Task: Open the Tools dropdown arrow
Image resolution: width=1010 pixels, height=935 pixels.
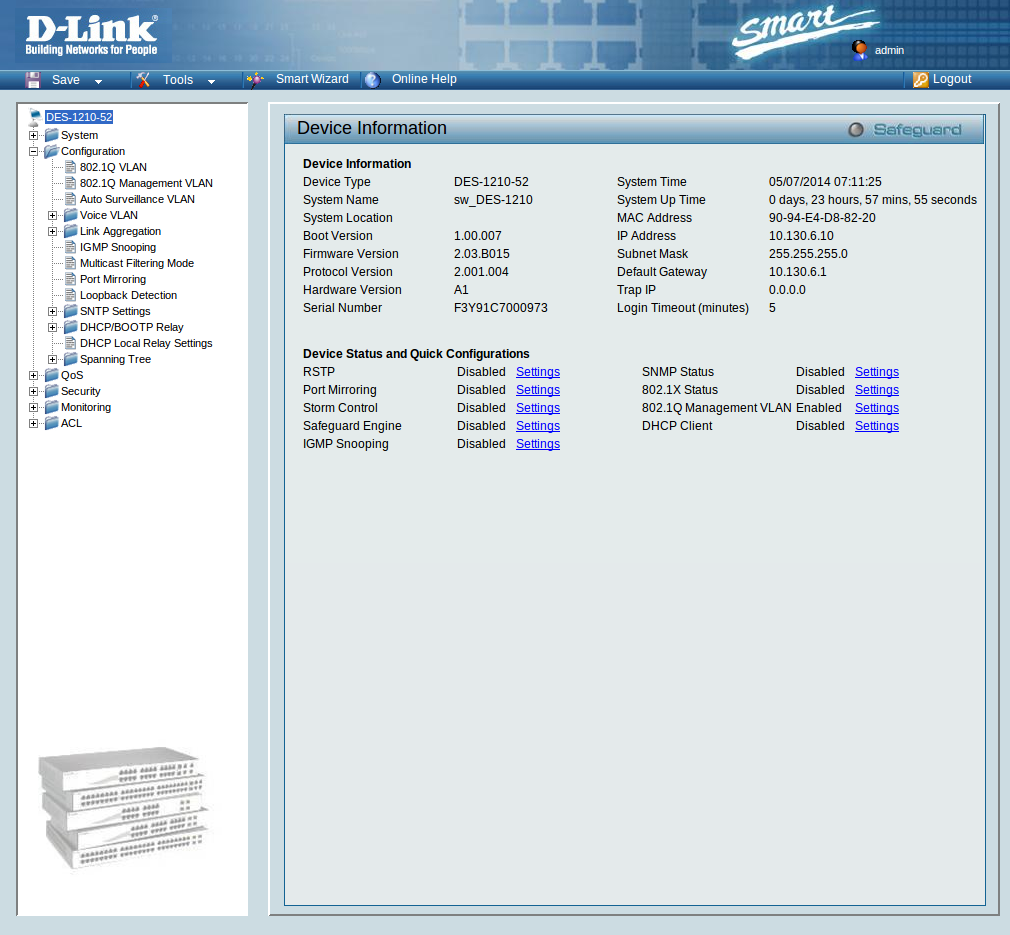Action: 211,82
